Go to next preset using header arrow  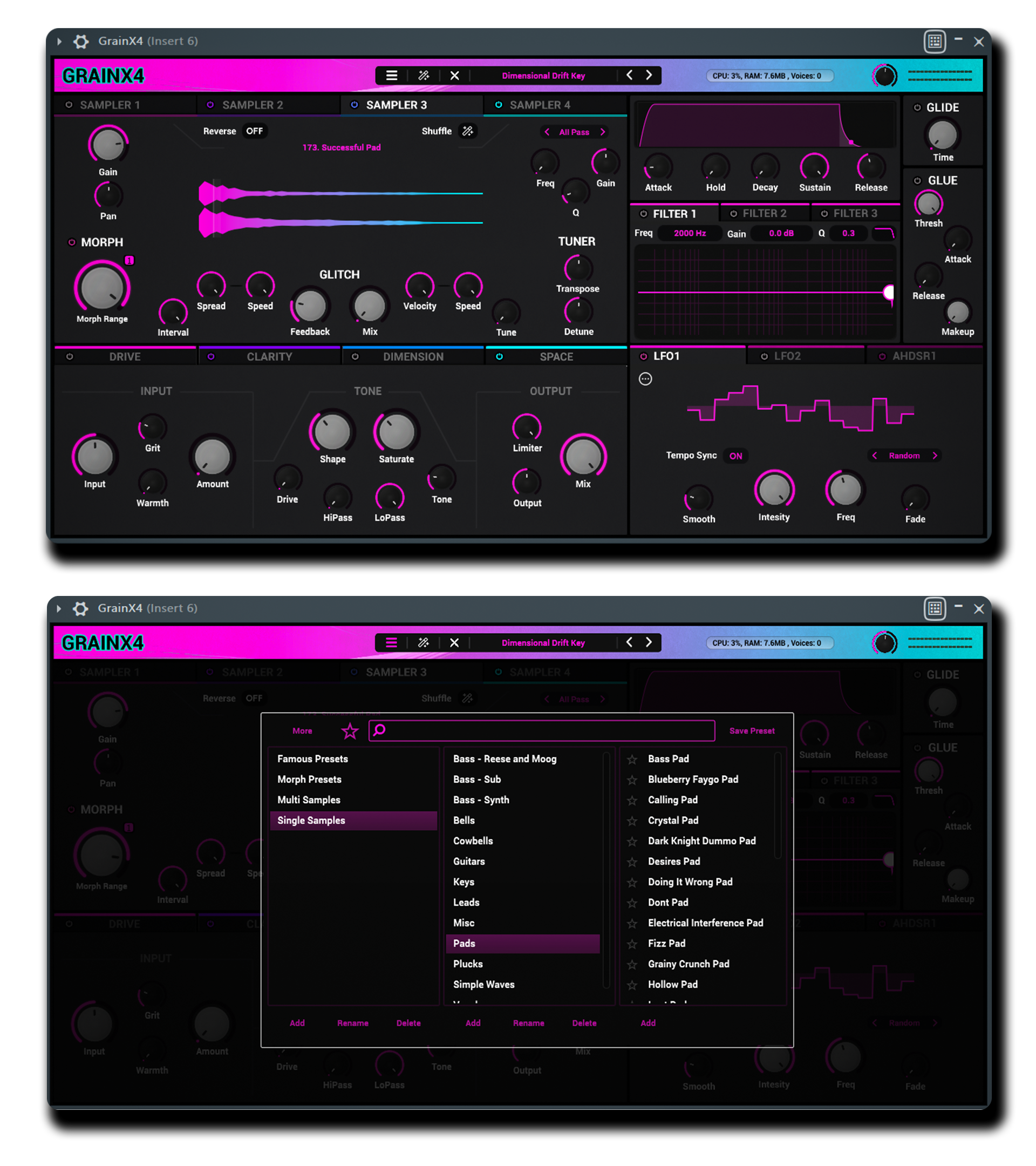pos(649,75)
